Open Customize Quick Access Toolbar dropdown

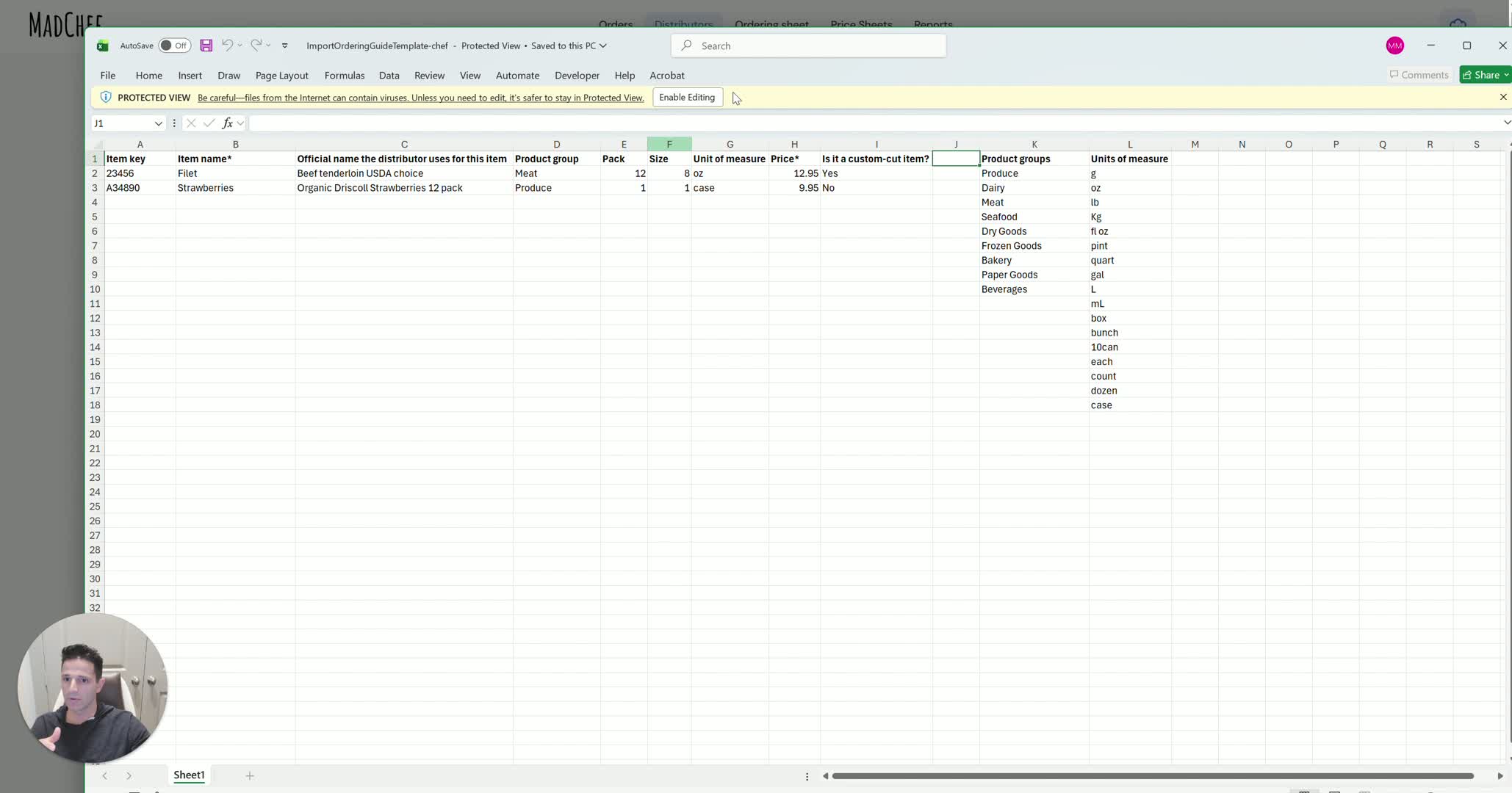coord(285,46)
